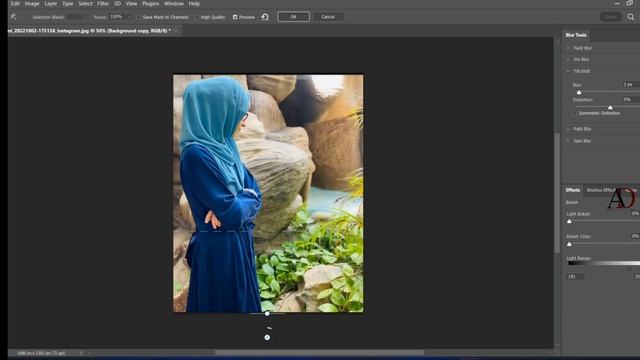The image size is (640, 360).
Task: Expand the Field Blur section
Action: pyautogui.click(x=568, y=48)
